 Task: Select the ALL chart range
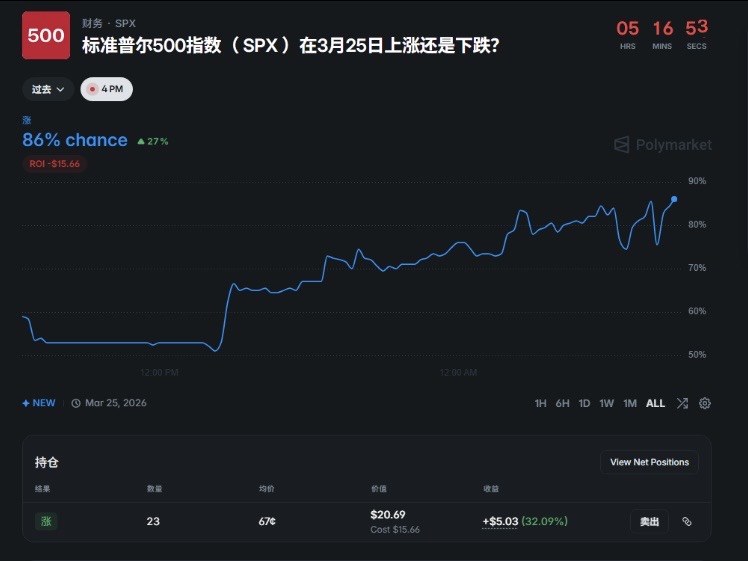655,403
